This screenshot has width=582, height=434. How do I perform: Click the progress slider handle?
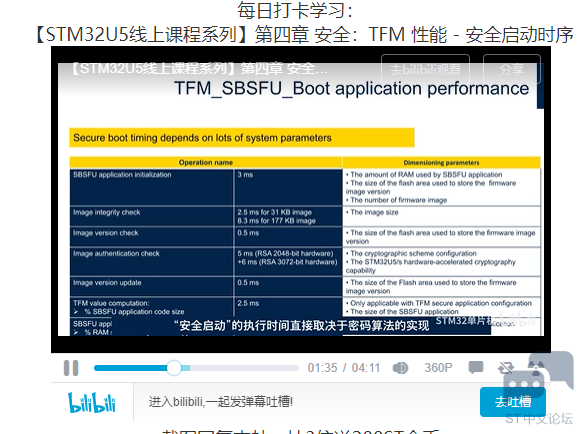(x=174, y=368)
